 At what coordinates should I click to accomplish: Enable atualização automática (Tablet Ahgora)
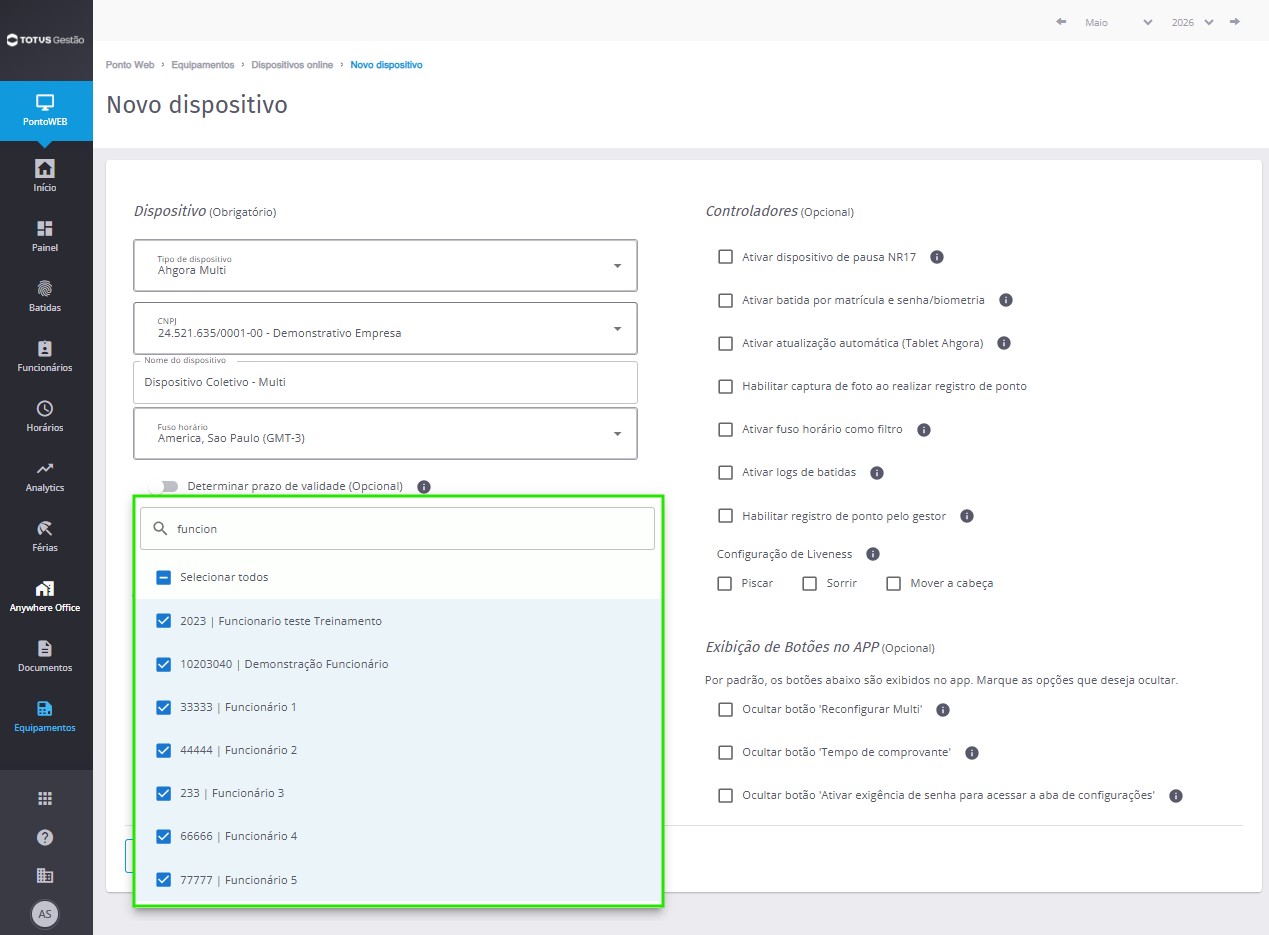point(726,343)
